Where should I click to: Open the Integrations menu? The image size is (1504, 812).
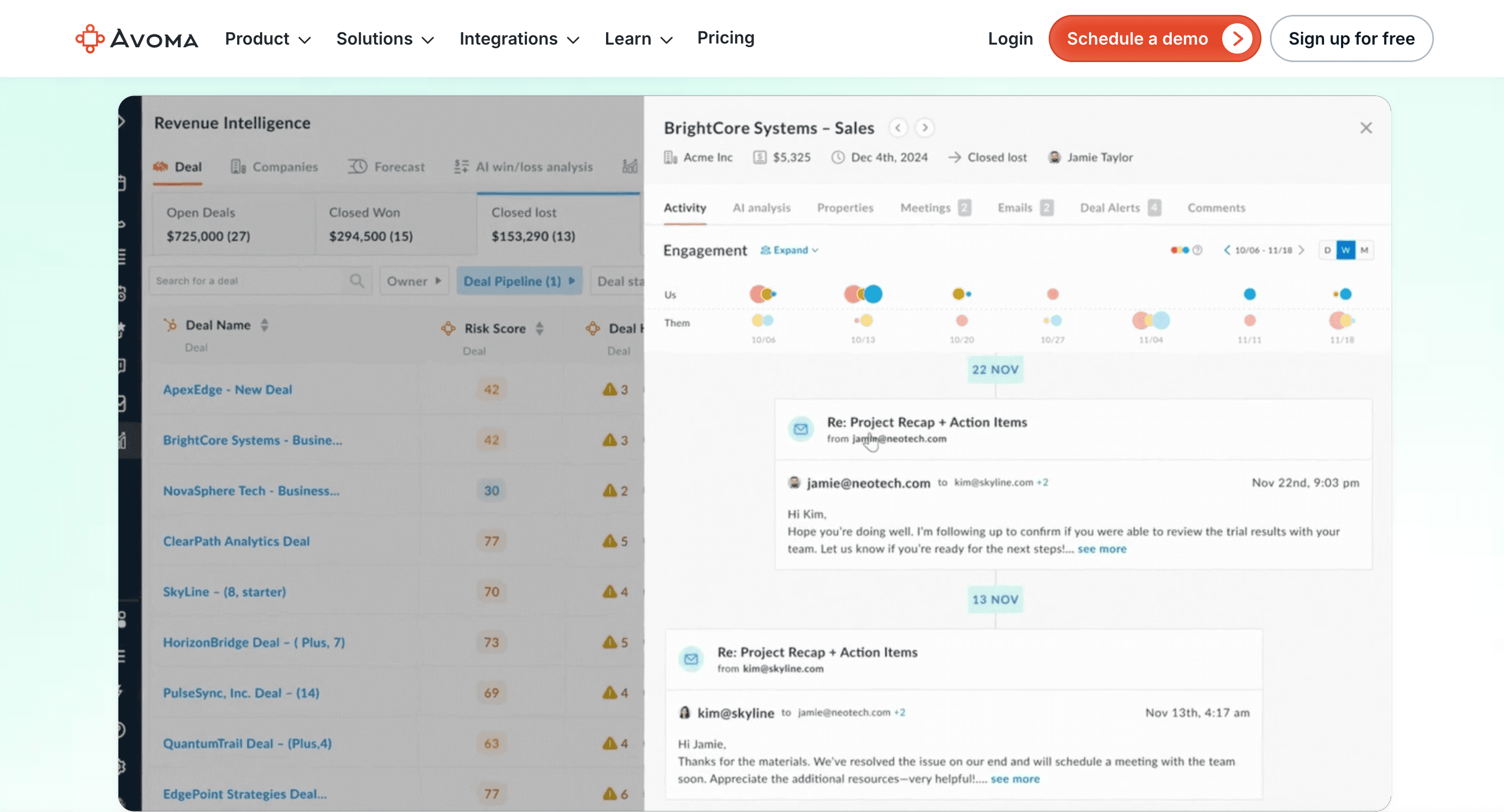click(x=519, y=39)
